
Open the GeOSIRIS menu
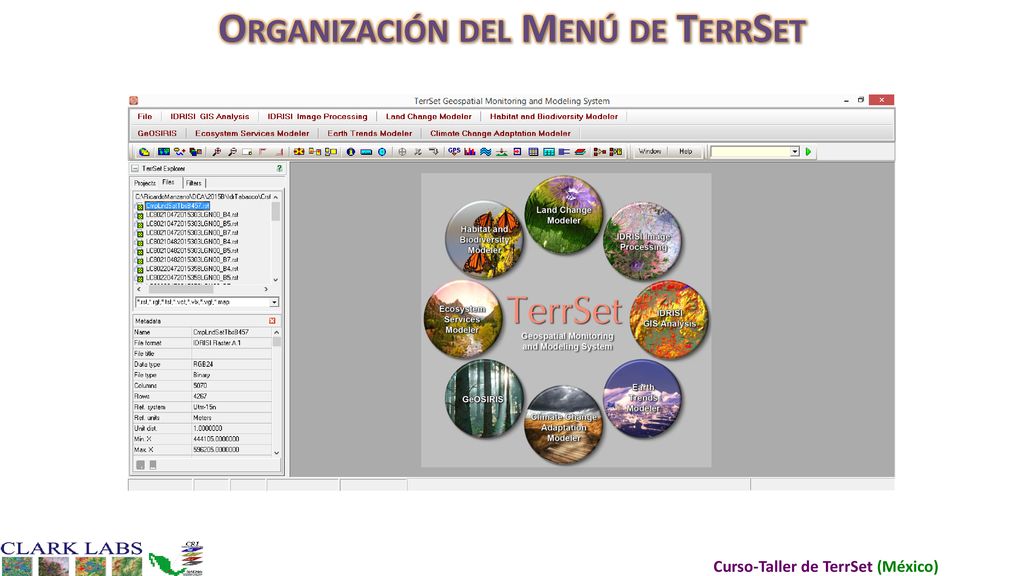coord(157,133)
